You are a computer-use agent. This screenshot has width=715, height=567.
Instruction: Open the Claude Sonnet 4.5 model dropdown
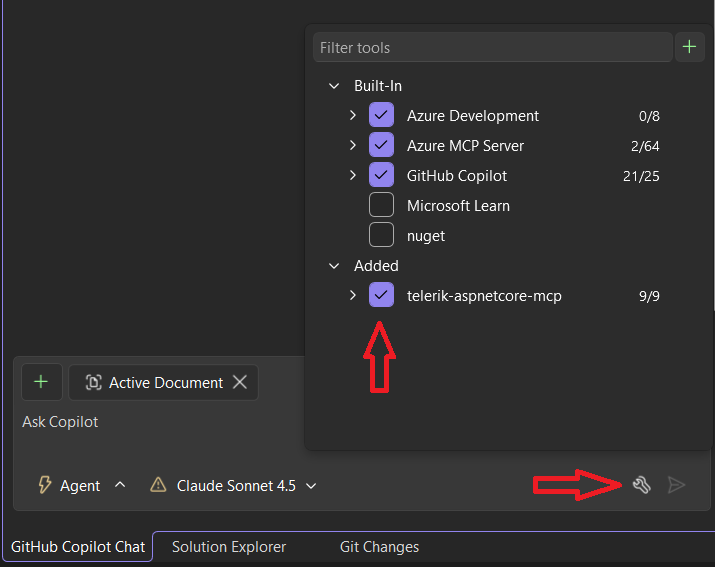[x=311, y=486]
